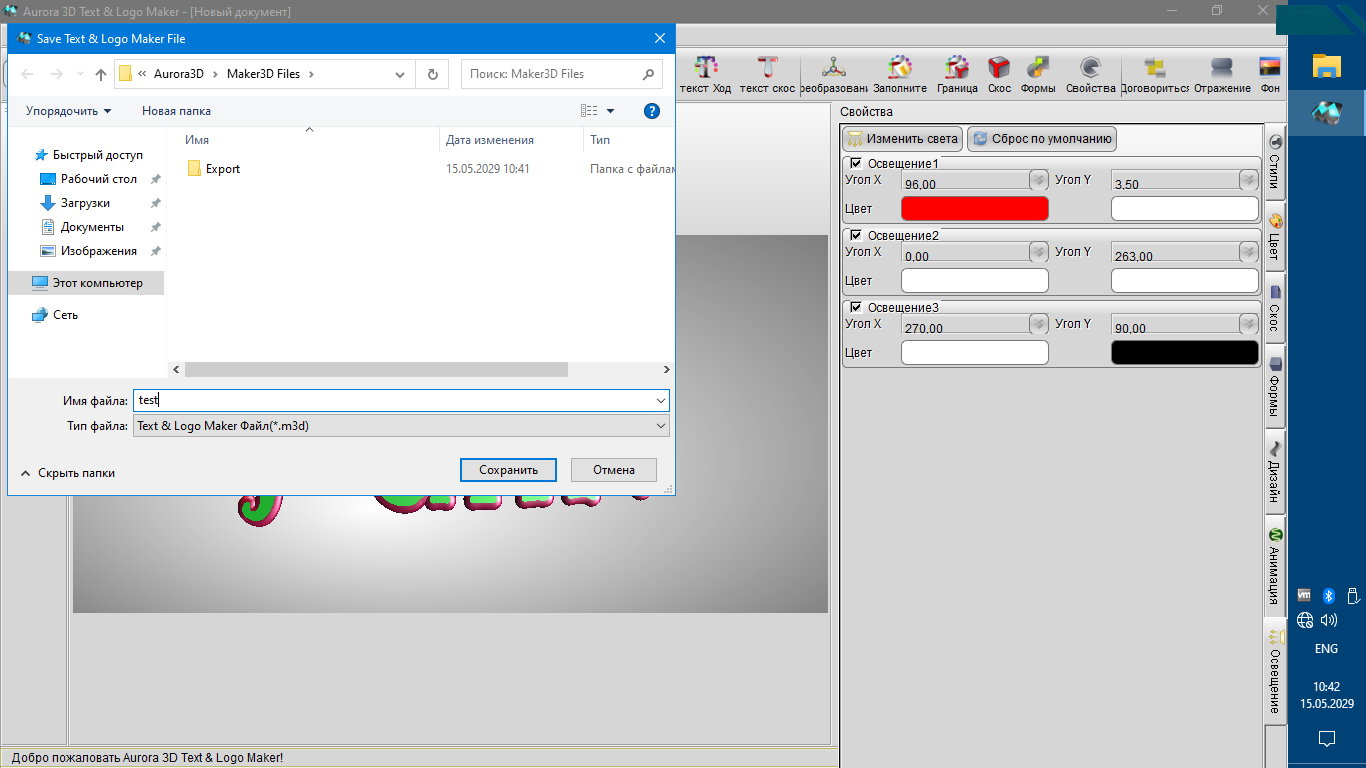The width and height of the screenshot is (1366, 768).
Task: Open the help icon in save dialog
Action: click(652, 111)
